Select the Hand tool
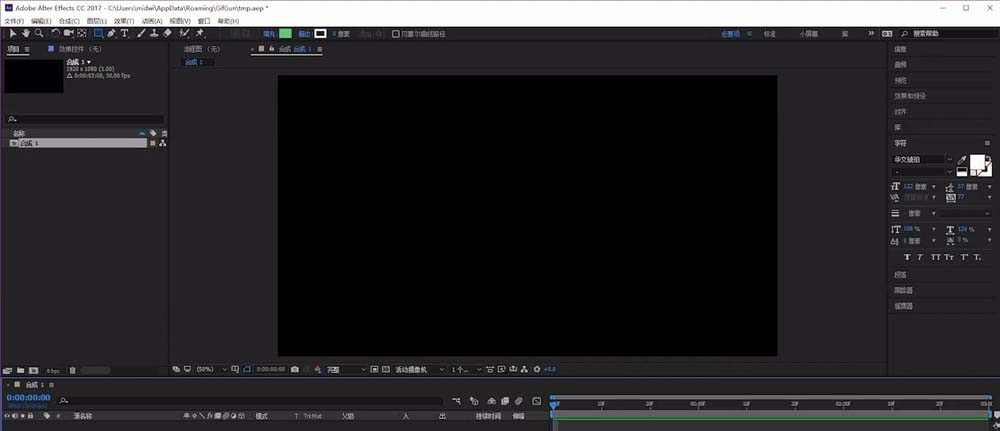The height and width of the screenshot is (431, 1000). click(26, 33)
